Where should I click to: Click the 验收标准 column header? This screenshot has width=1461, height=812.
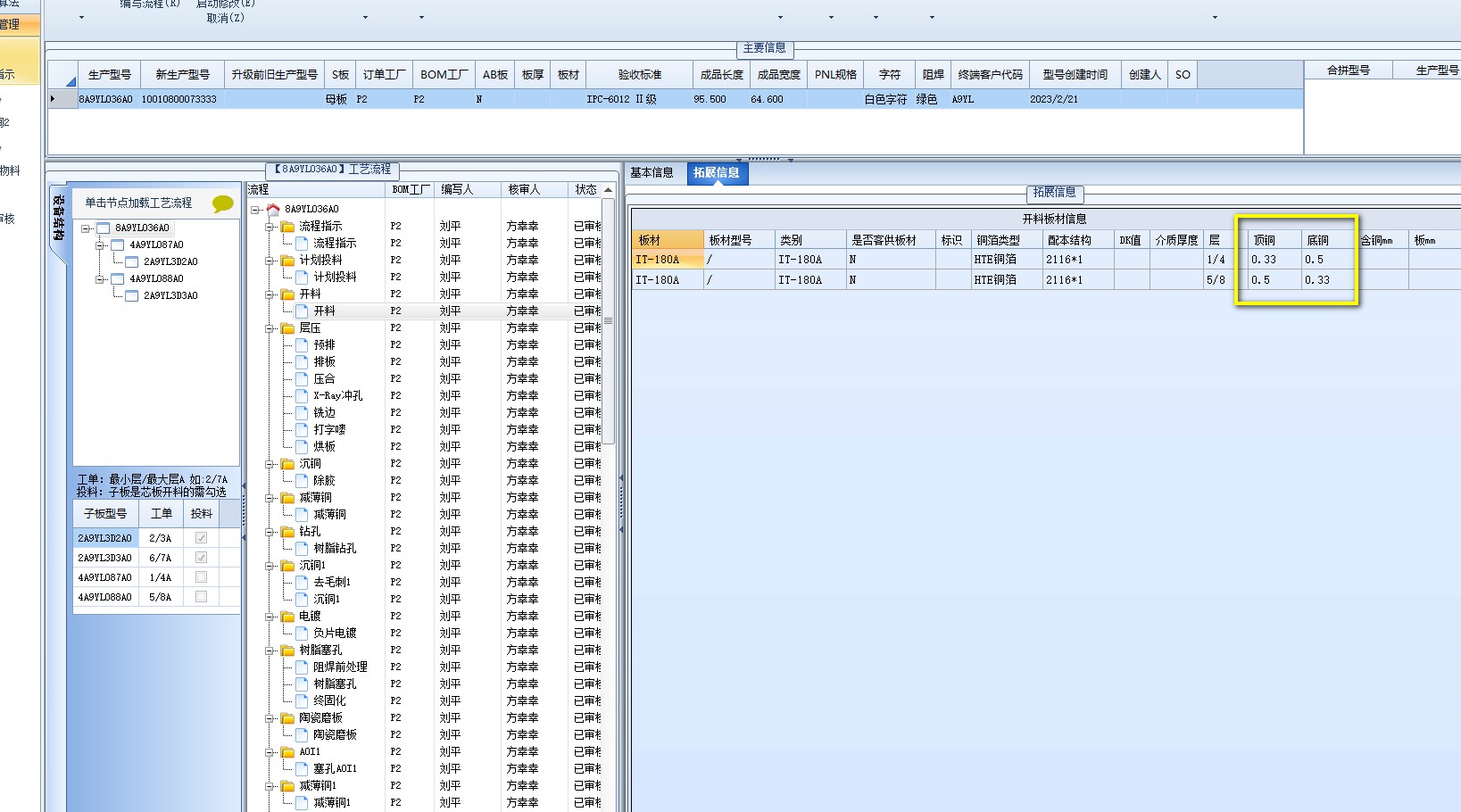640,75
